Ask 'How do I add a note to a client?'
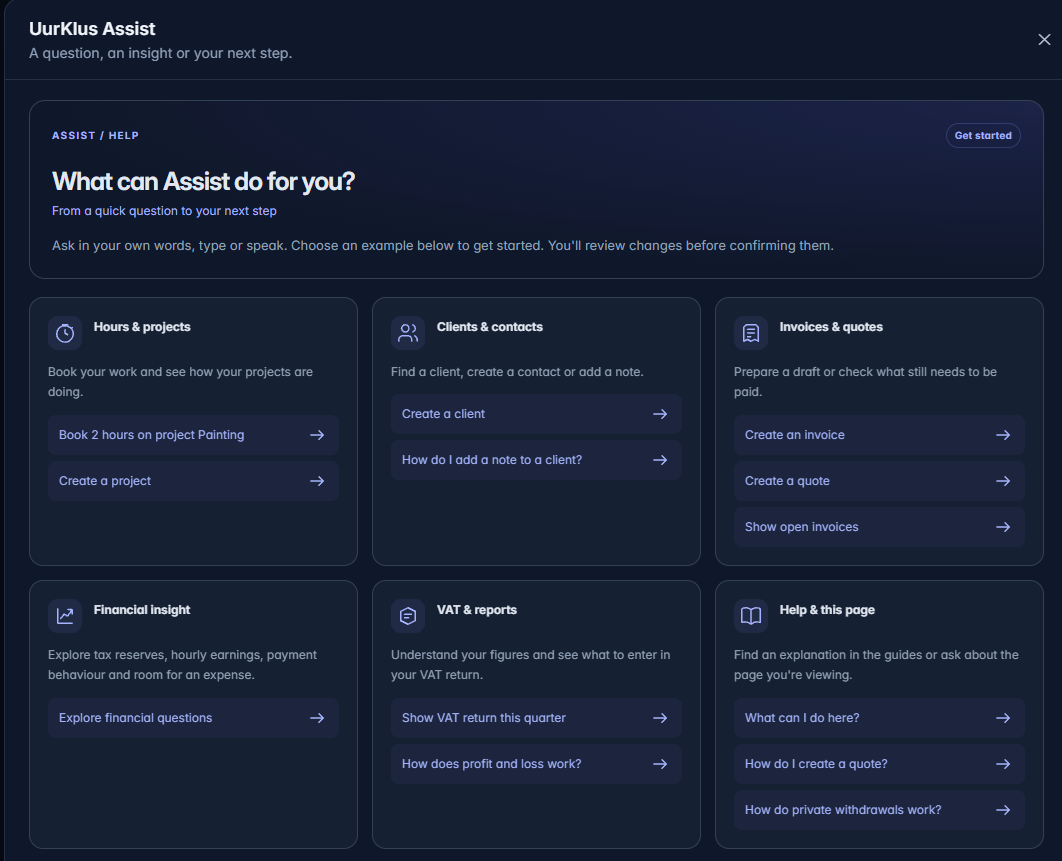This screenshot has height=861, width=1062. click(x=536, y=460)
